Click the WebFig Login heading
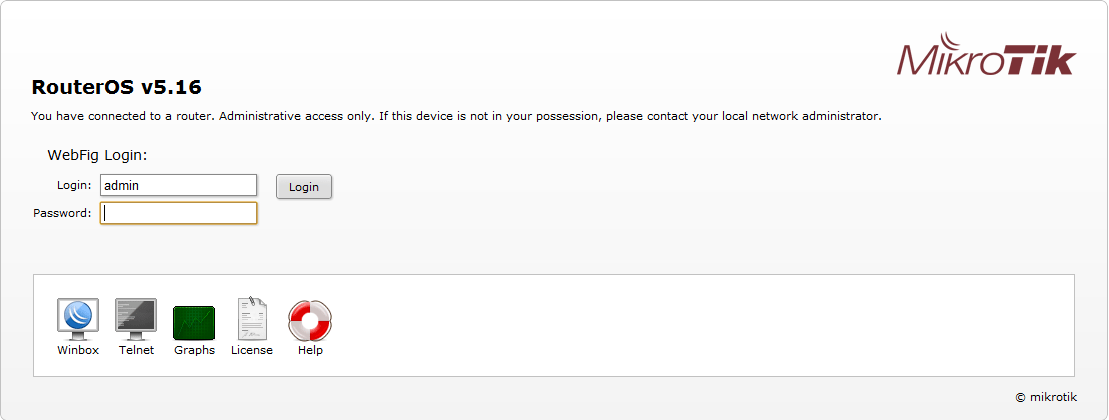The width and height of the screenshot is (1109, 420). tap(97, 155)
